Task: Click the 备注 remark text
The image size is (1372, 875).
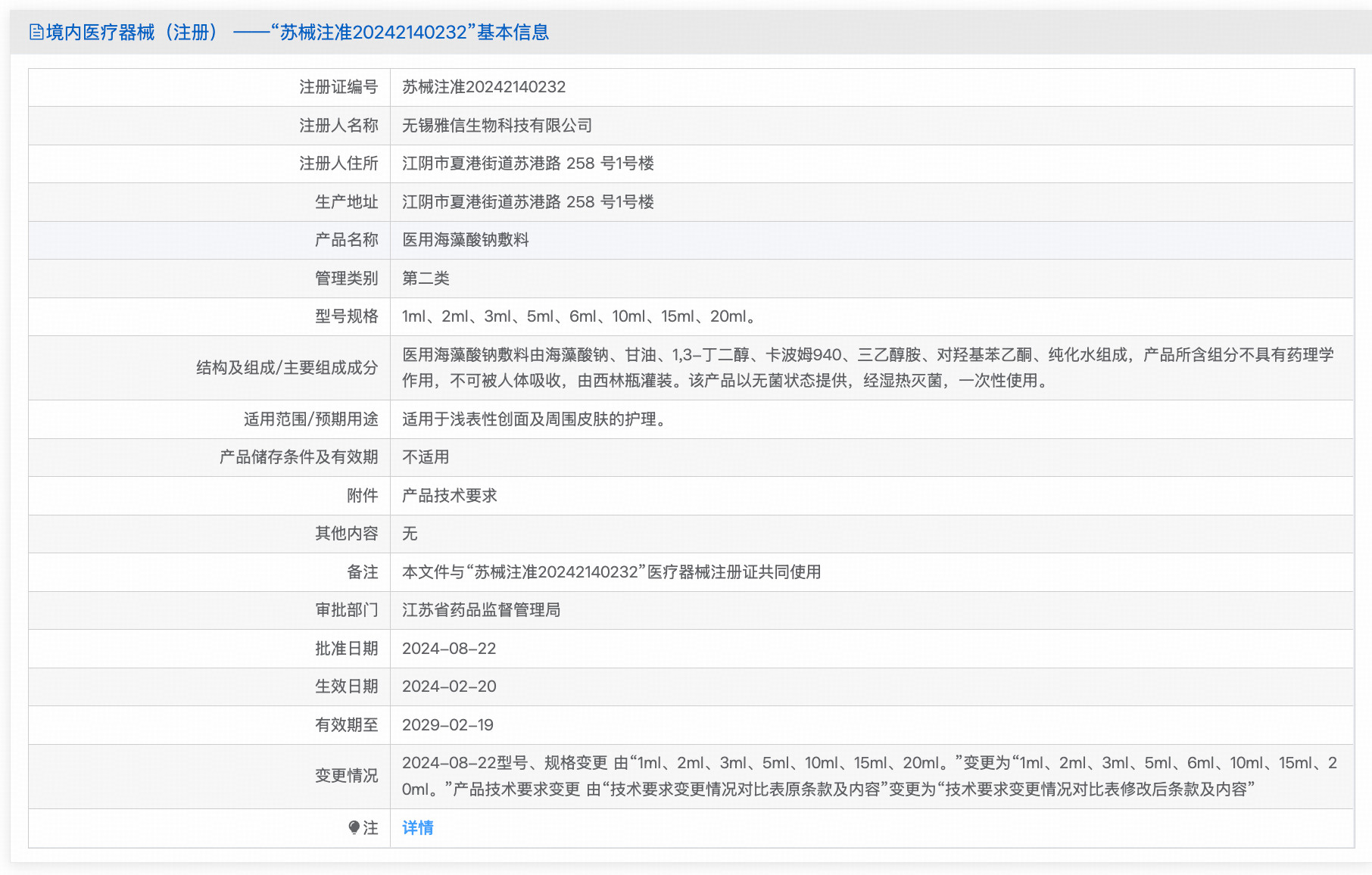Action: (611, 572)
